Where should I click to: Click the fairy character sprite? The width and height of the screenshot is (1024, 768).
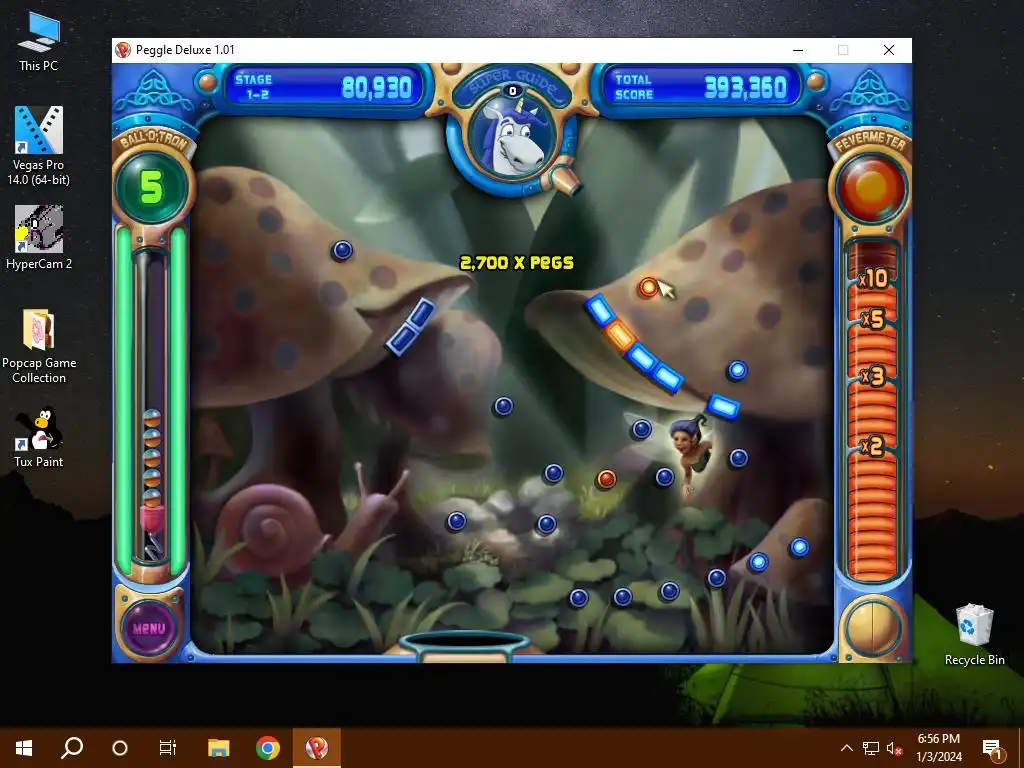tap(688, 454)
